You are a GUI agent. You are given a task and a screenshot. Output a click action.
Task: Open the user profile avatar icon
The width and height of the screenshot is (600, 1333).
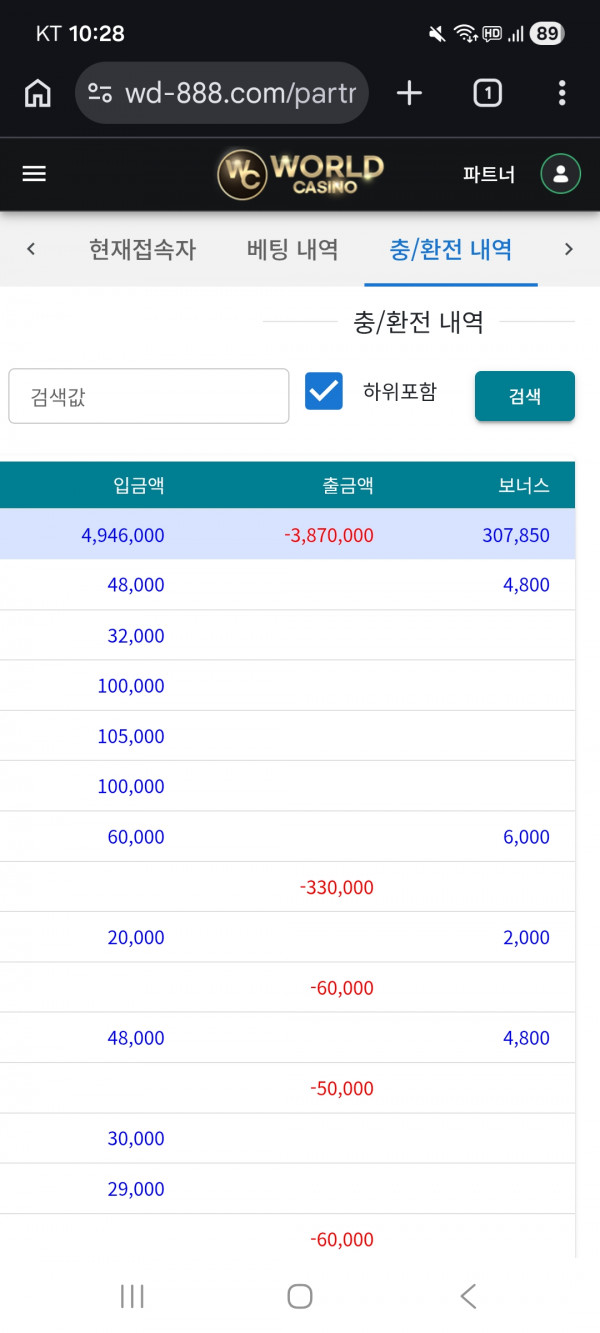point(560,174)
